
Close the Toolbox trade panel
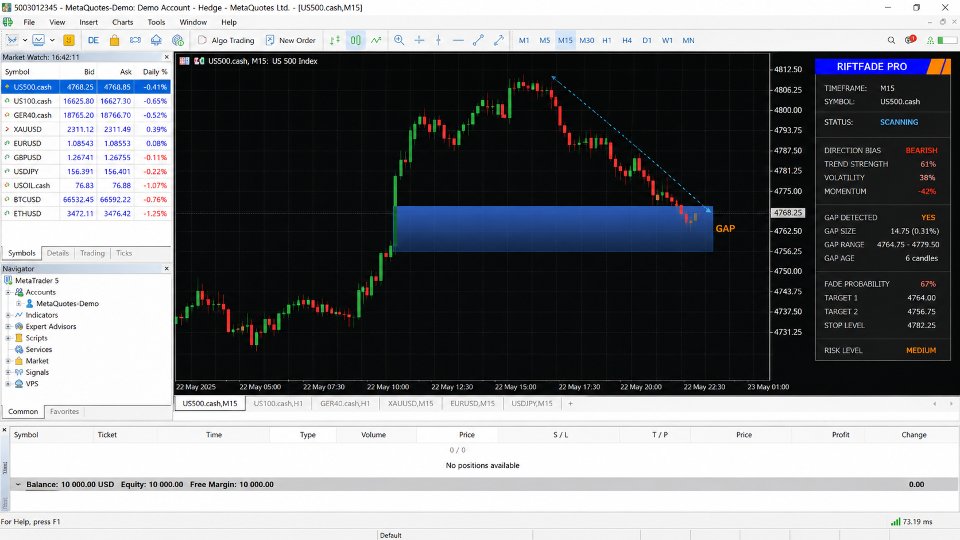pos(4,430)
